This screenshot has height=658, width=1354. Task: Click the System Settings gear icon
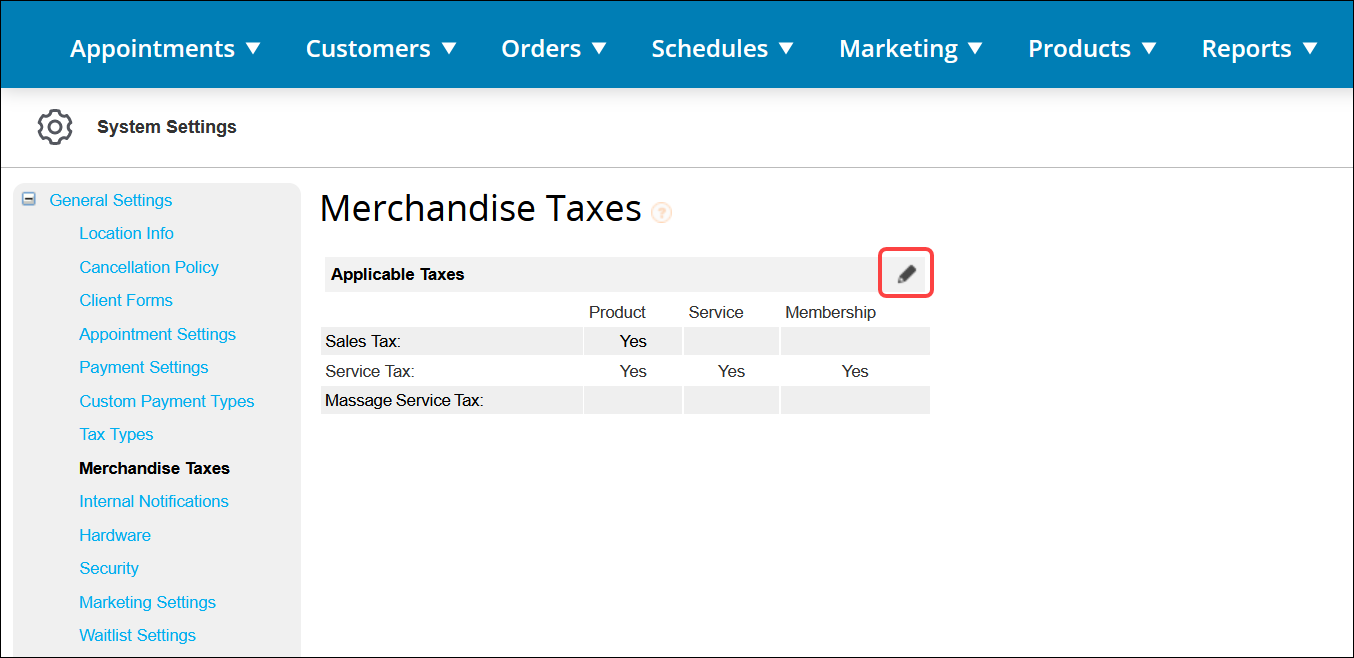54,127
